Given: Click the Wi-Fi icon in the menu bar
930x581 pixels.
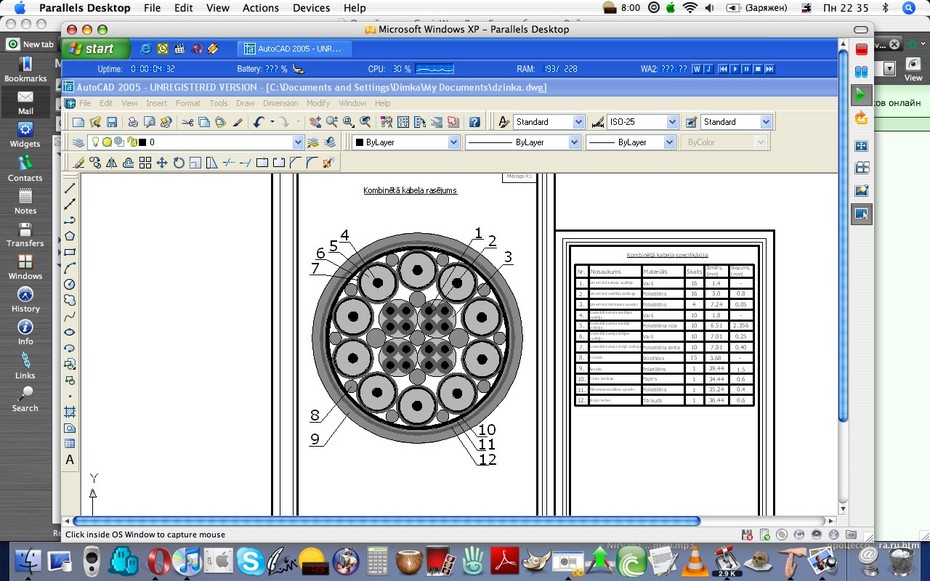Looking at the screenshot, I should (x=689, y=8).
